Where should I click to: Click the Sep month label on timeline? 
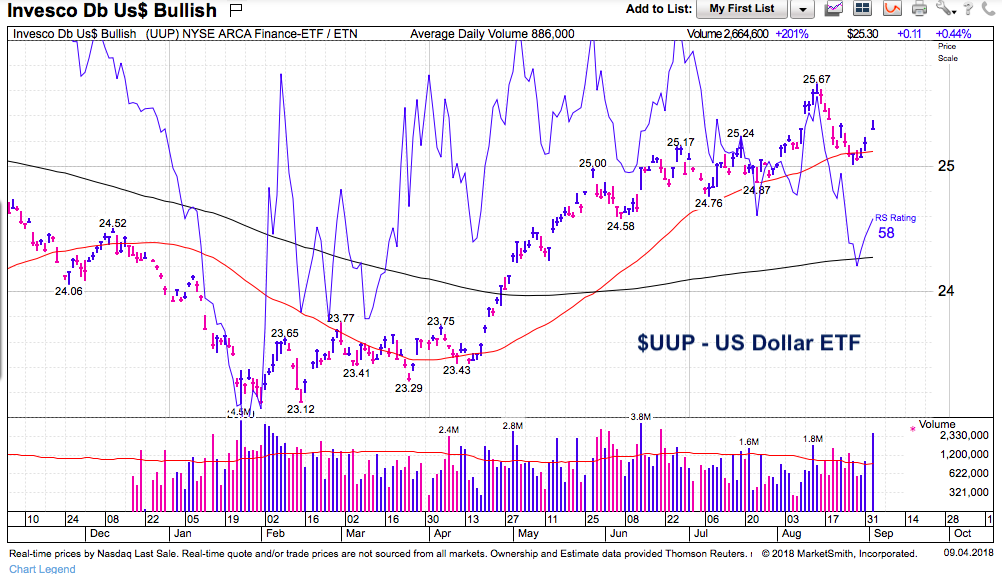[884, 533]
